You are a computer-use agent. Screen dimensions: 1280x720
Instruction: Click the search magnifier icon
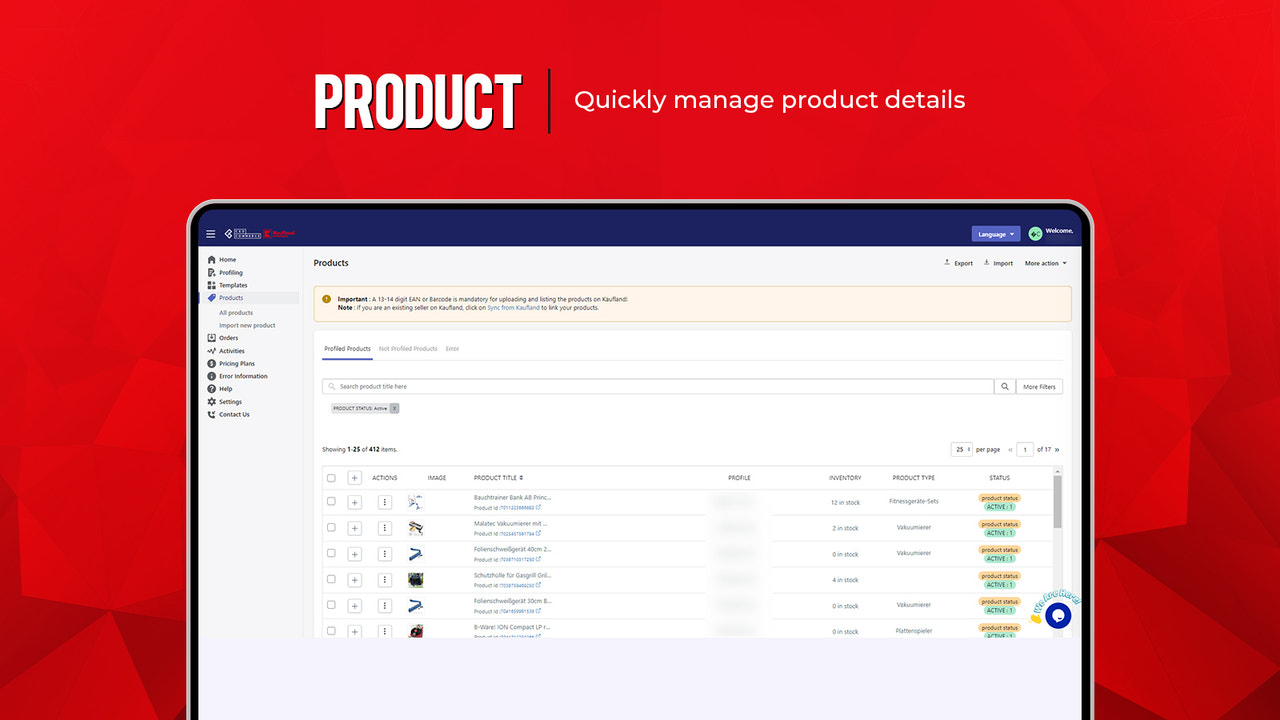pyautogui.click(x=1004, y=386)
